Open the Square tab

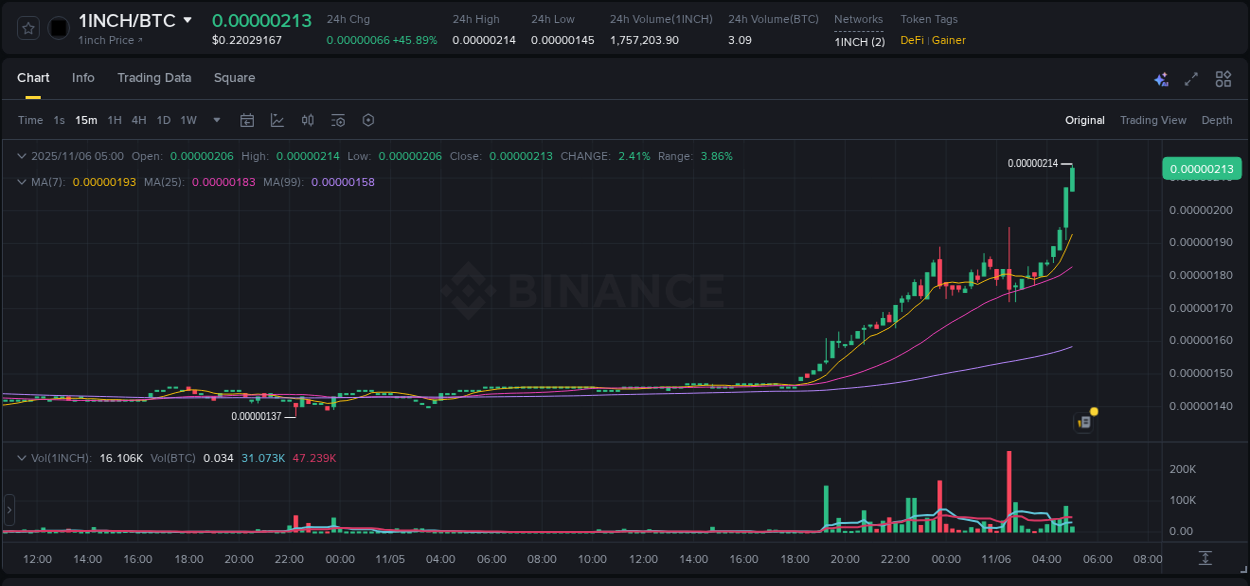pos(234,78)
